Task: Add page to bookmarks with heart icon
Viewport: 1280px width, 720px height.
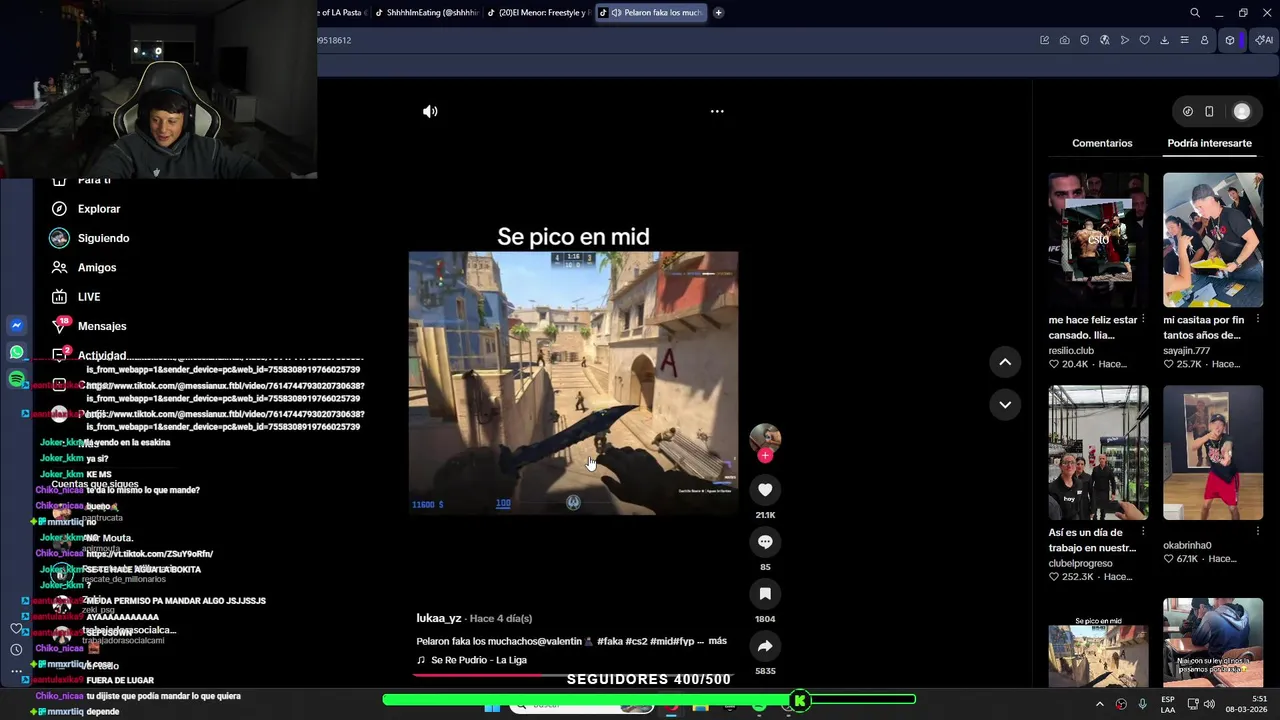Action: (x=1144, y=40)
